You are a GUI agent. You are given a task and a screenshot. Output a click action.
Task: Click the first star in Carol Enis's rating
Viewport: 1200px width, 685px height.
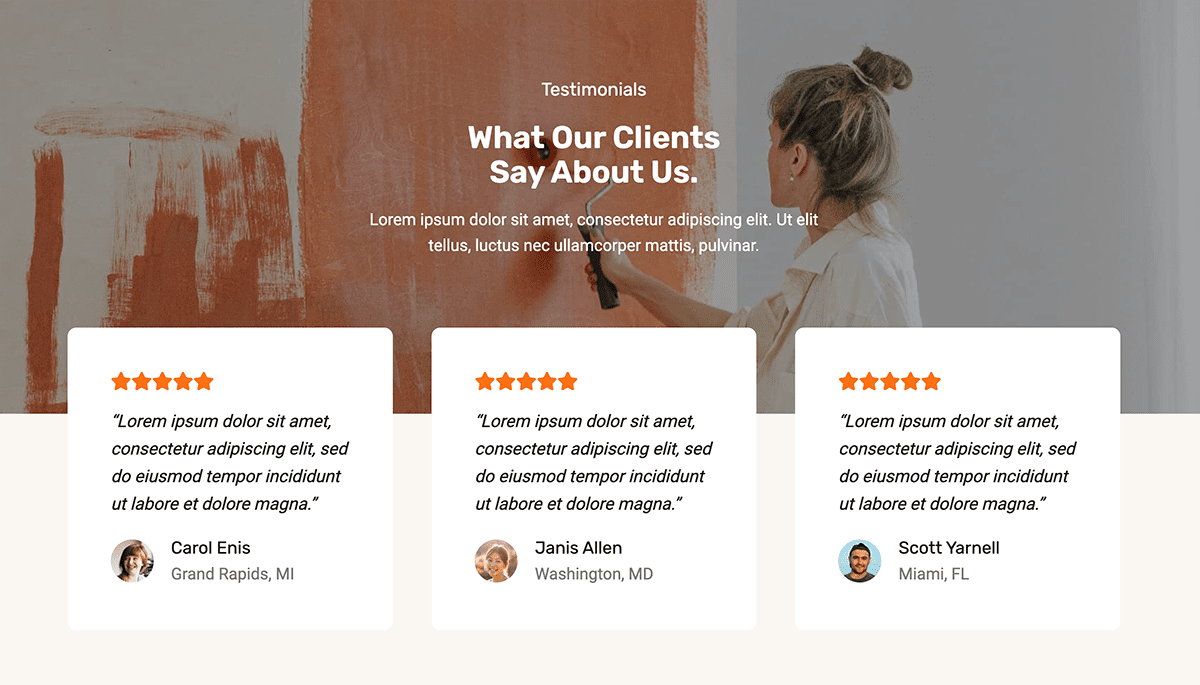(121, 381)
